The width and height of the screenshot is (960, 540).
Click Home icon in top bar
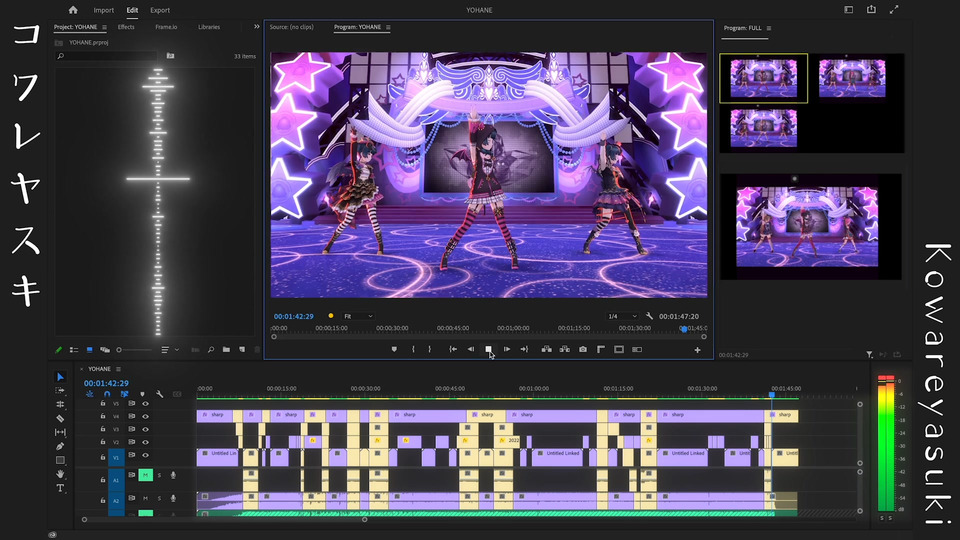click(x=73, y=10)
